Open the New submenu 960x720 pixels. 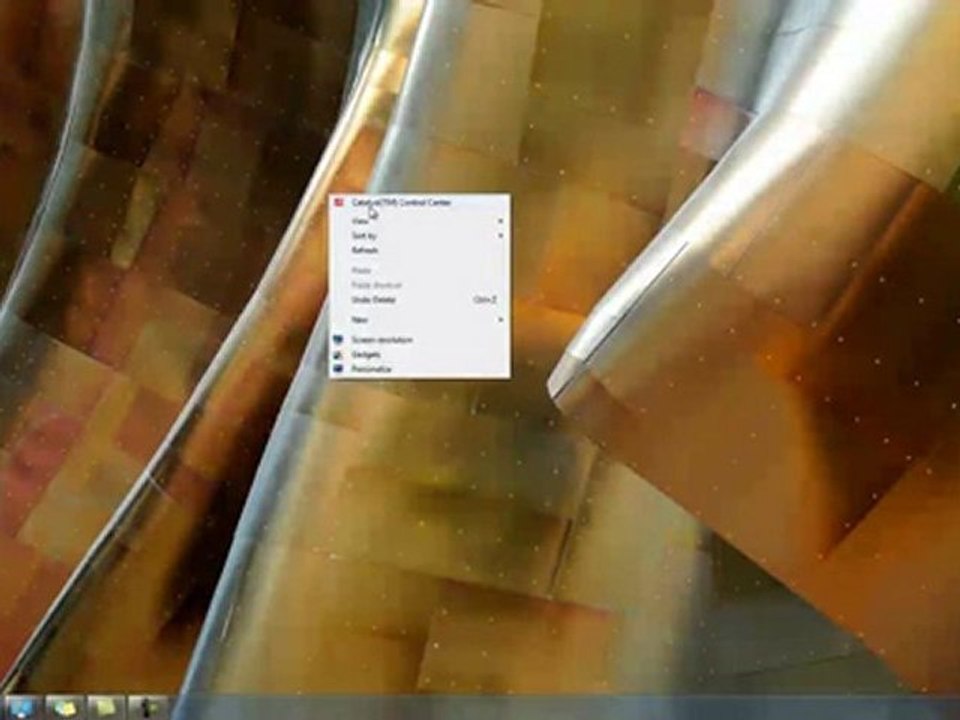pos(419,320)
